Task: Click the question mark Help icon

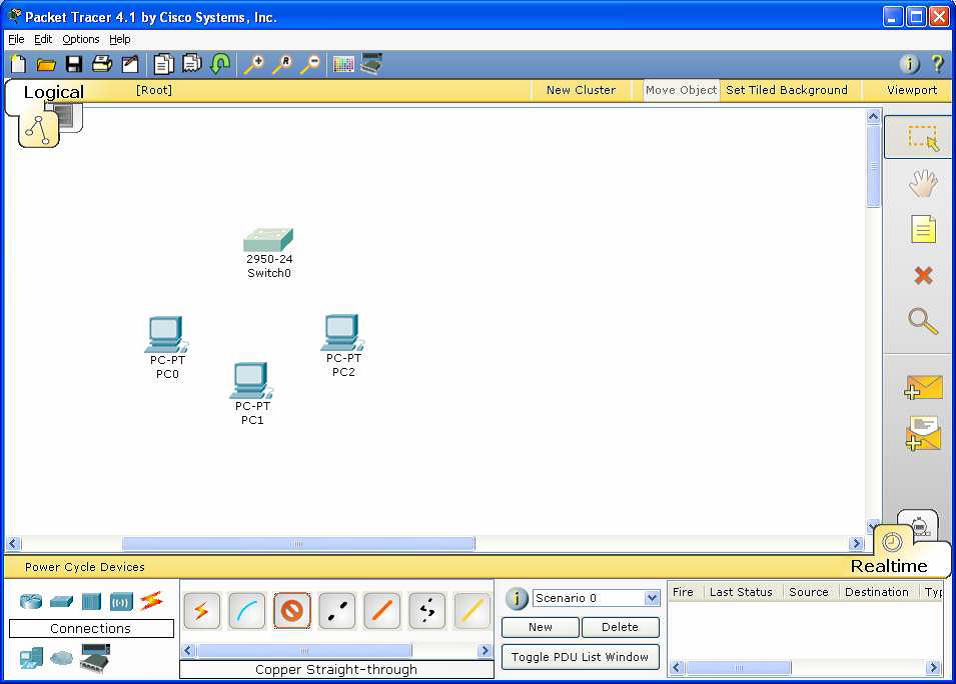Action: click(937, 63)
